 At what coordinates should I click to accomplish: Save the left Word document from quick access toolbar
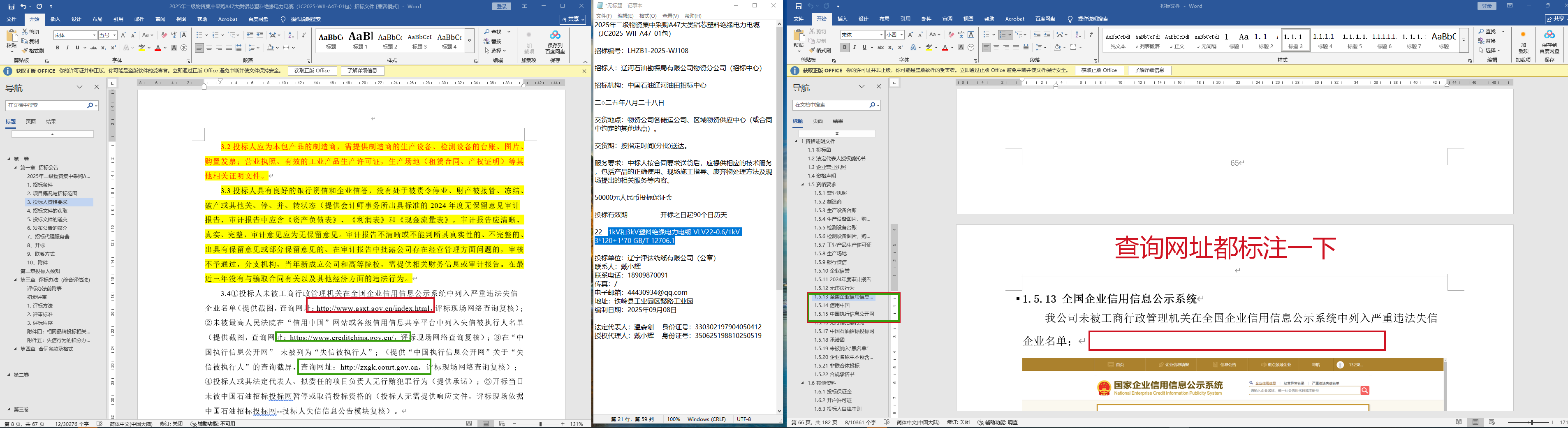coord(11,6)
